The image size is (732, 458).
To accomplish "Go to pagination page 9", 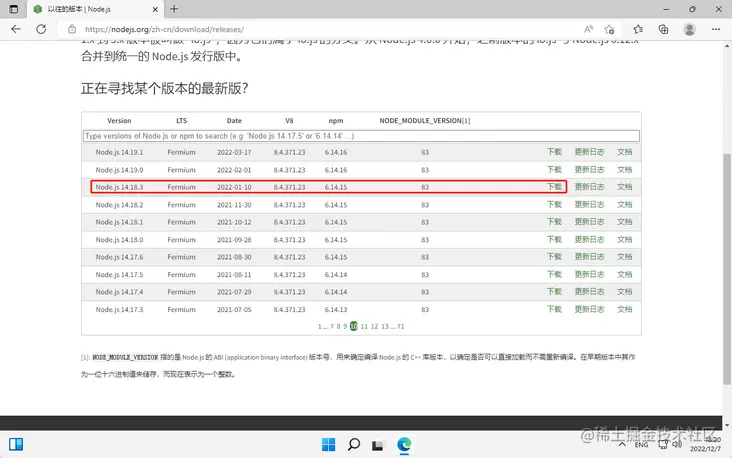I will (345, 326).
